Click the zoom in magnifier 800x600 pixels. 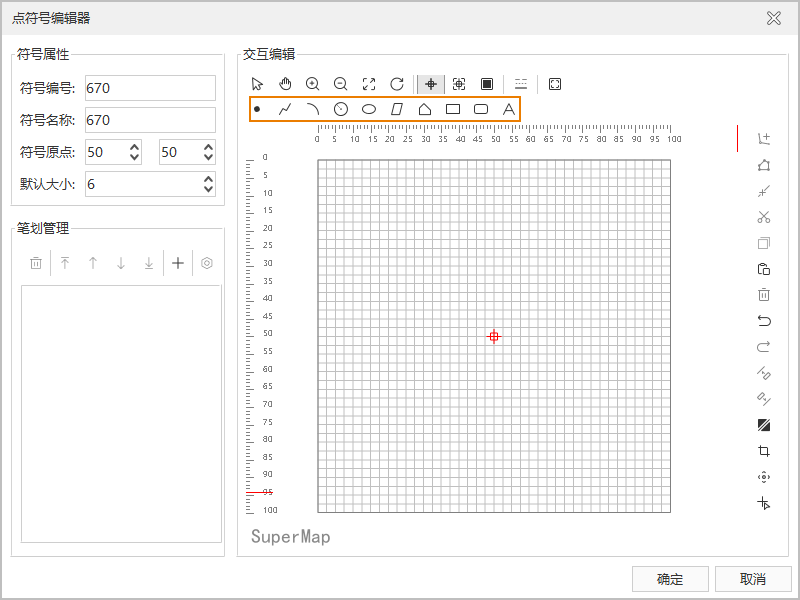click(x=313, y=84)
